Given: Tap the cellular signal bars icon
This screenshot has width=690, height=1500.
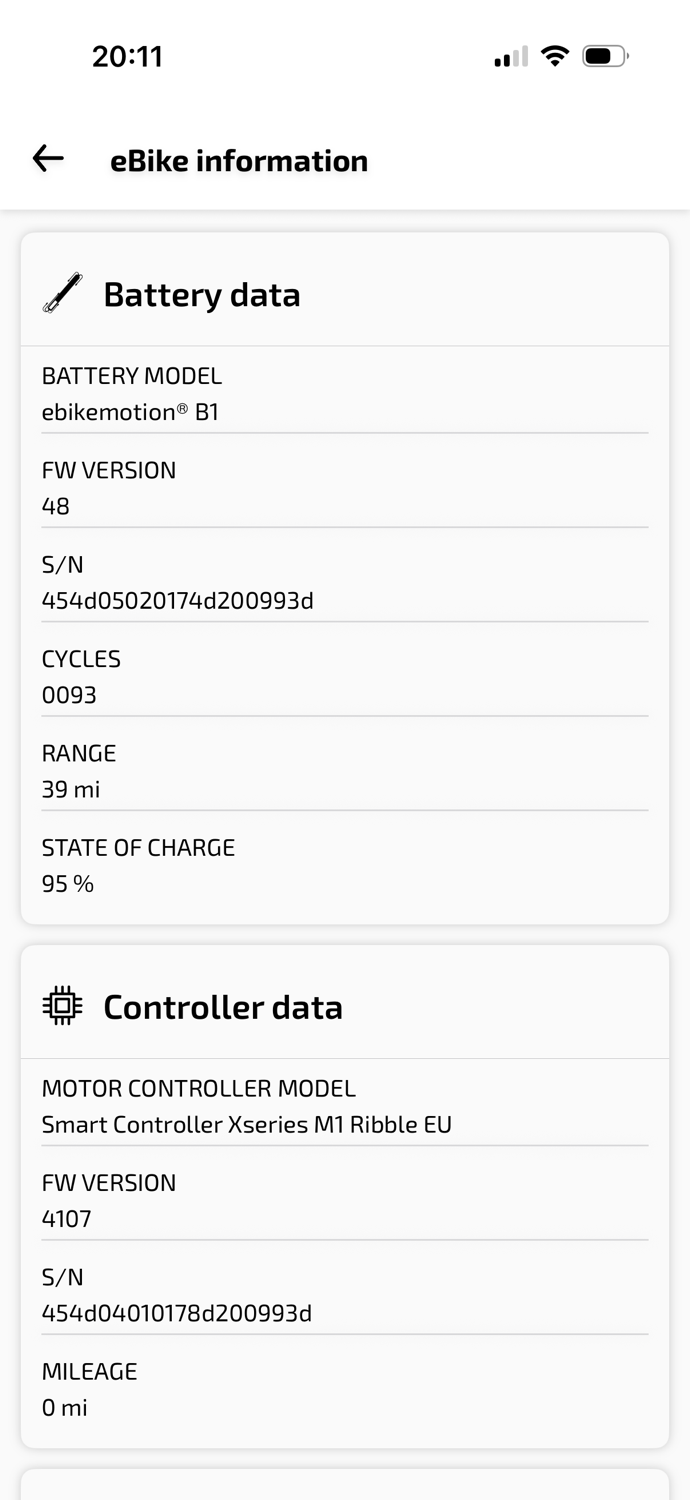Looking at the screenshot, I should coord(511,57).
